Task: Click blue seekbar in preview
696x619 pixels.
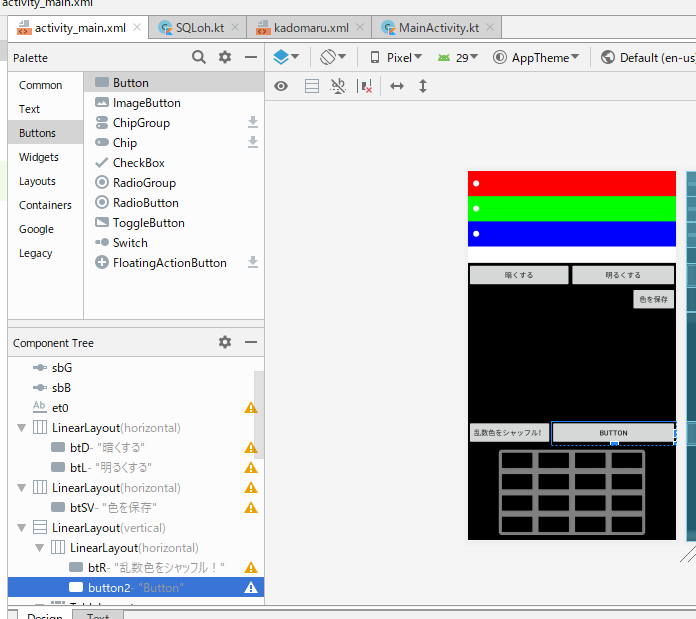Action: click(572, 233)
